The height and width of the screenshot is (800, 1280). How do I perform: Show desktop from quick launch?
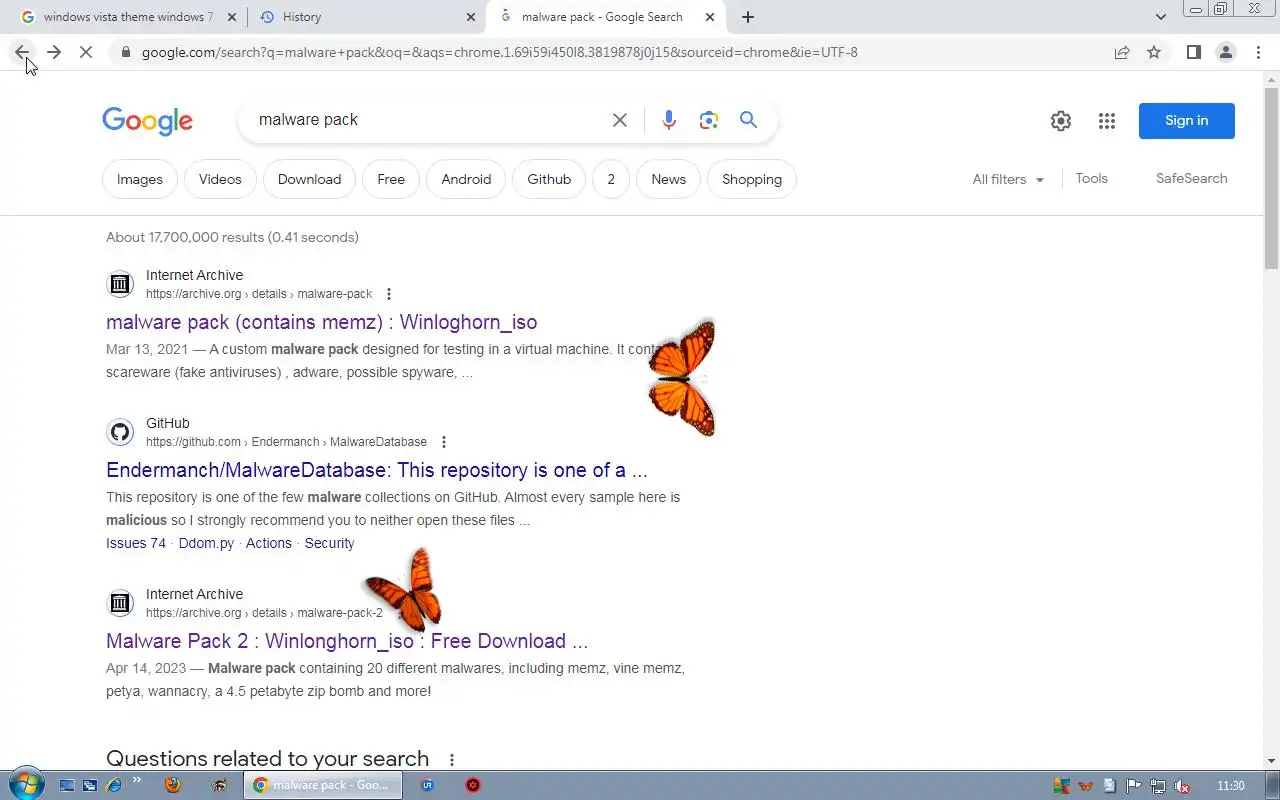[67, 785]
